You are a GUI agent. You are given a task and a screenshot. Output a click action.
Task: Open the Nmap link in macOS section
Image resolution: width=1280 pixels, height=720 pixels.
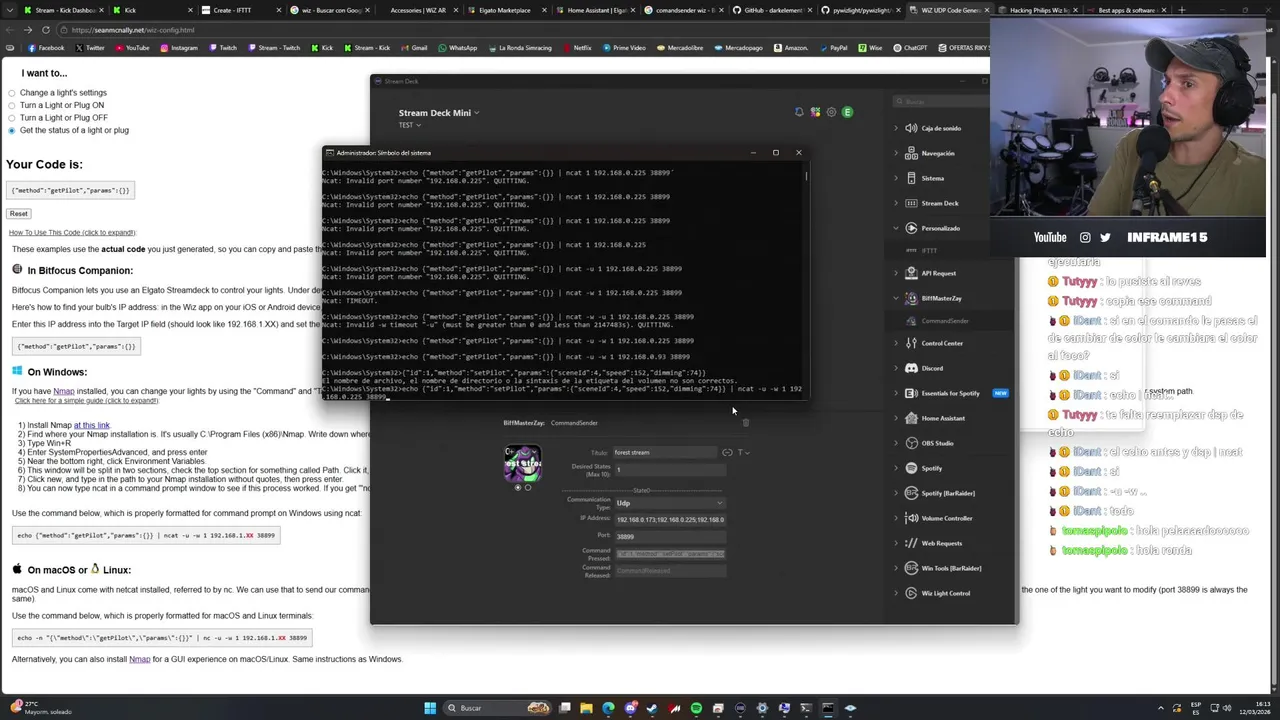point(139,659)
